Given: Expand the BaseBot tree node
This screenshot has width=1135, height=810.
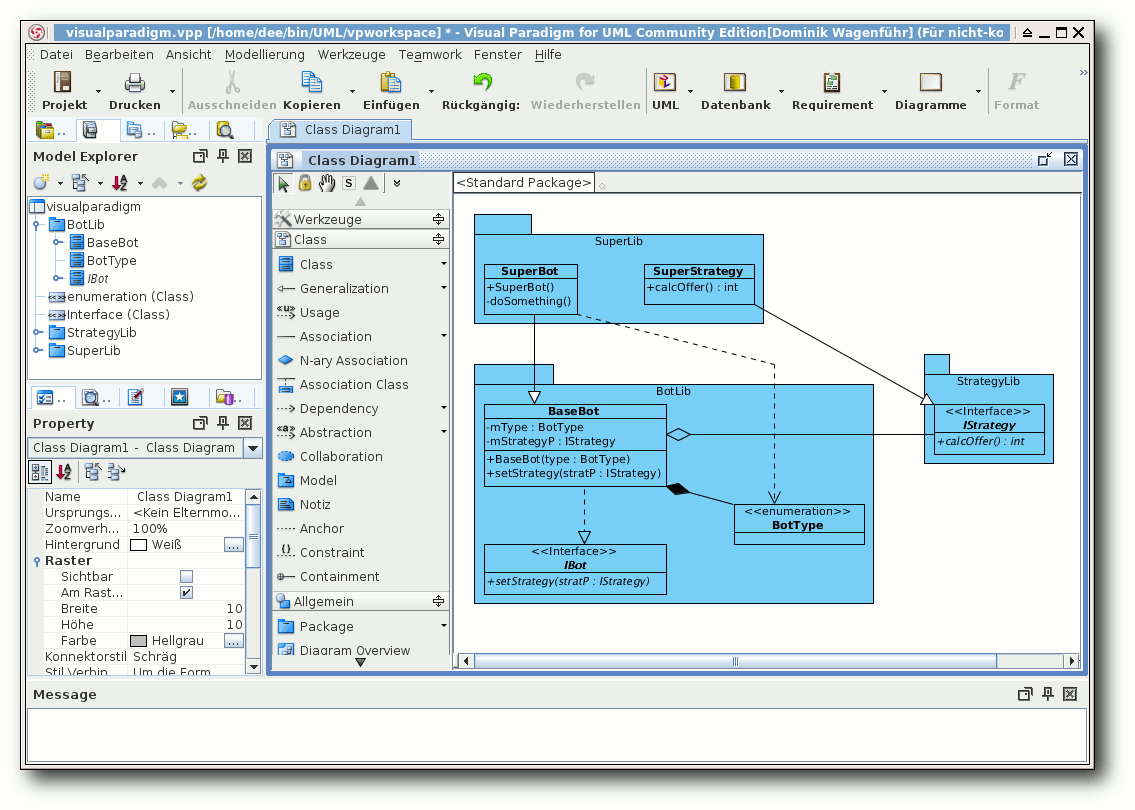Looking at the screenshot, I should coord(56,242).
